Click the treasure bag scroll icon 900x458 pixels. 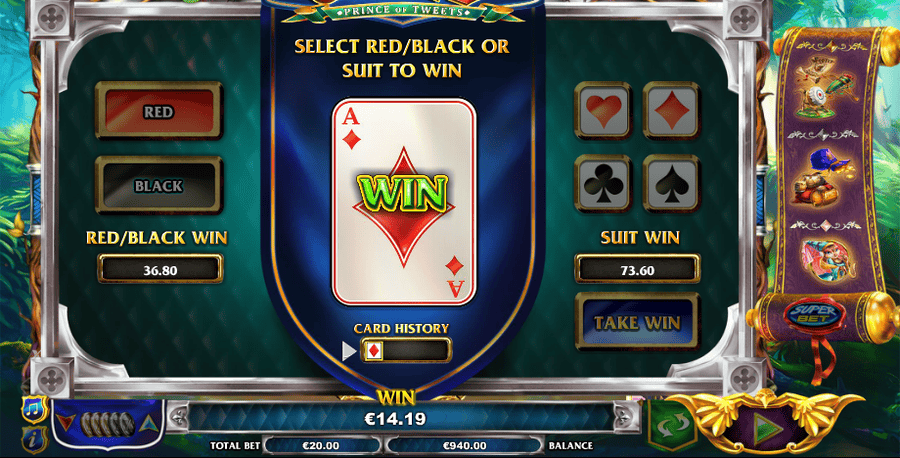point(821,178)
